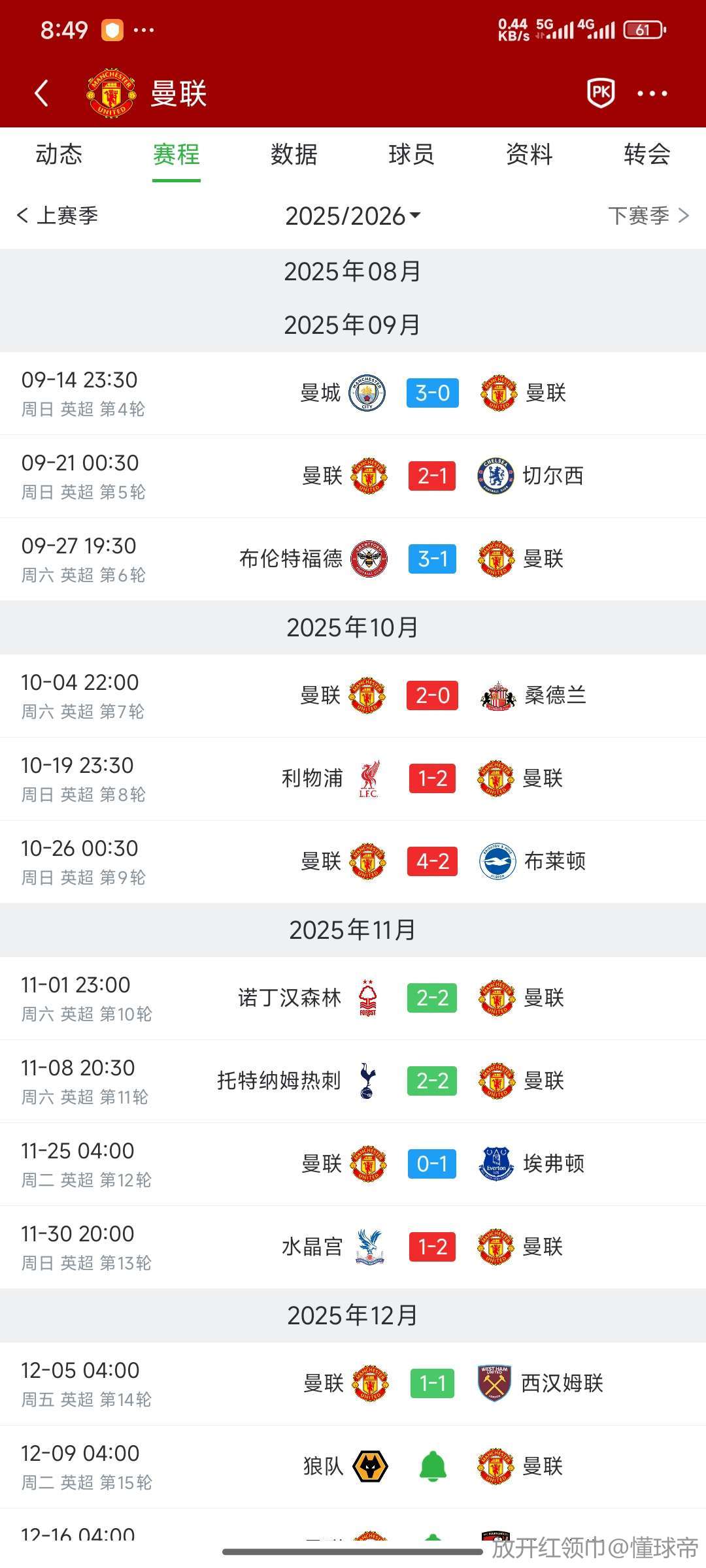This screenshot has height=1568, width=706.
Task: Tap the Everton club badge
Action: pyautogui.click(x=496, y=1164)
